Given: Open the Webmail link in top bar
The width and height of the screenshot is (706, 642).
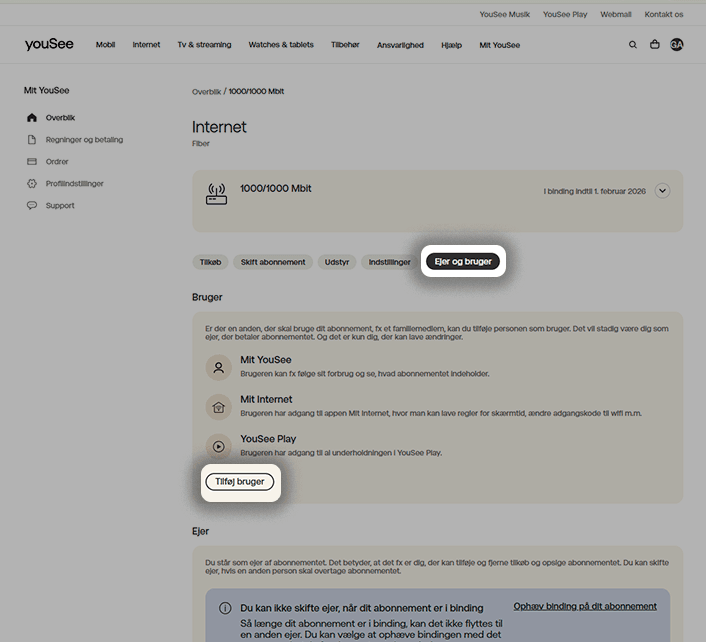Looking at the screenshot, I should tap(616, 15).
